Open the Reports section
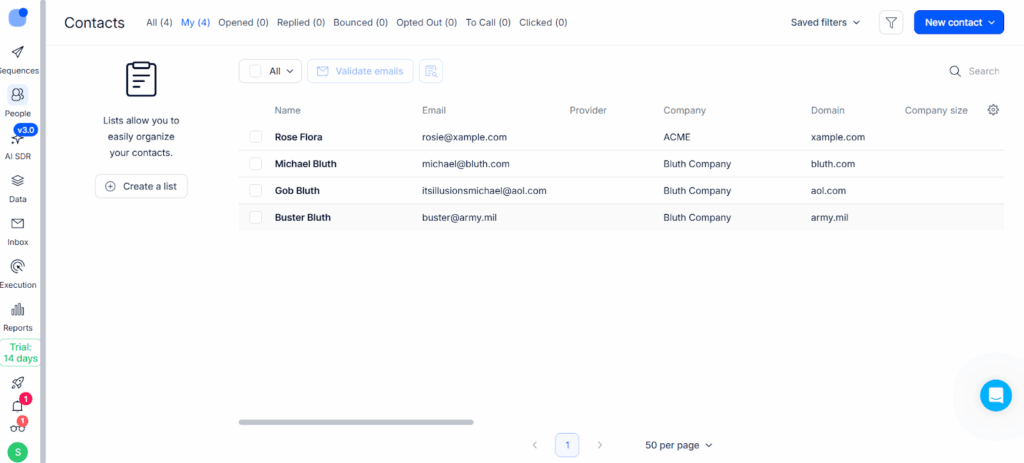 click(18, 317)
